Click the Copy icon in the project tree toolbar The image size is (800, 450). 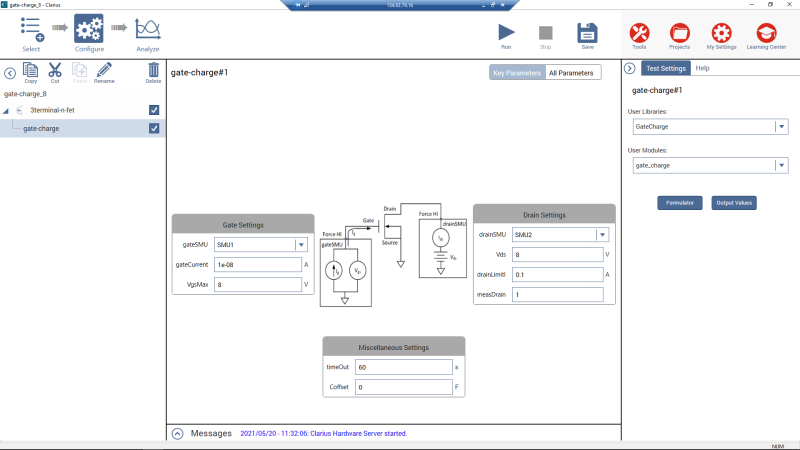coord(30,70)
